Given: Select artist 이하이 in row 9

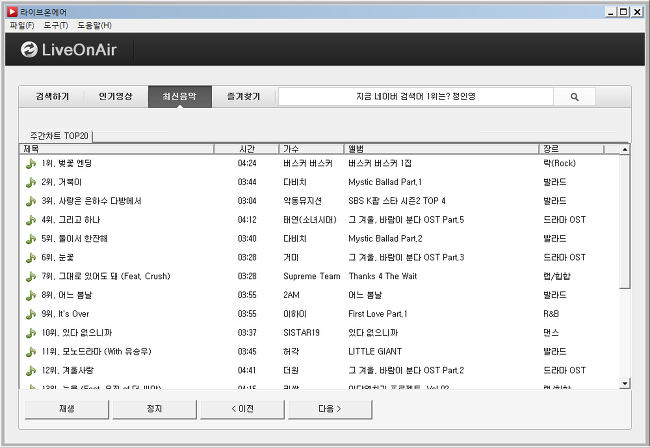Looking at the screenshot, I should 295,314.
